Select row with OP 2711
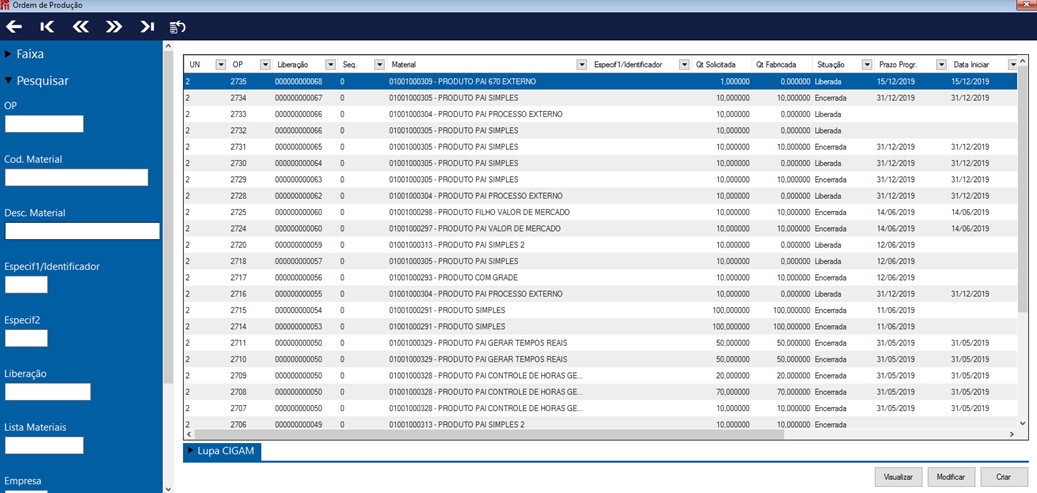 click(601, 343)
